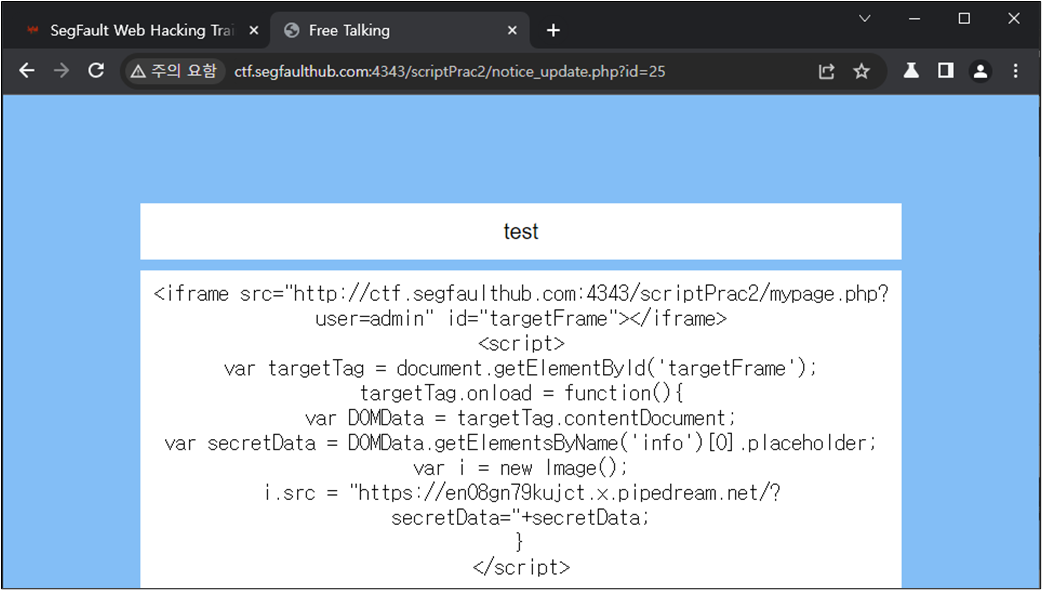Open Chrome three-dot menu

(x=1015, y=70)
